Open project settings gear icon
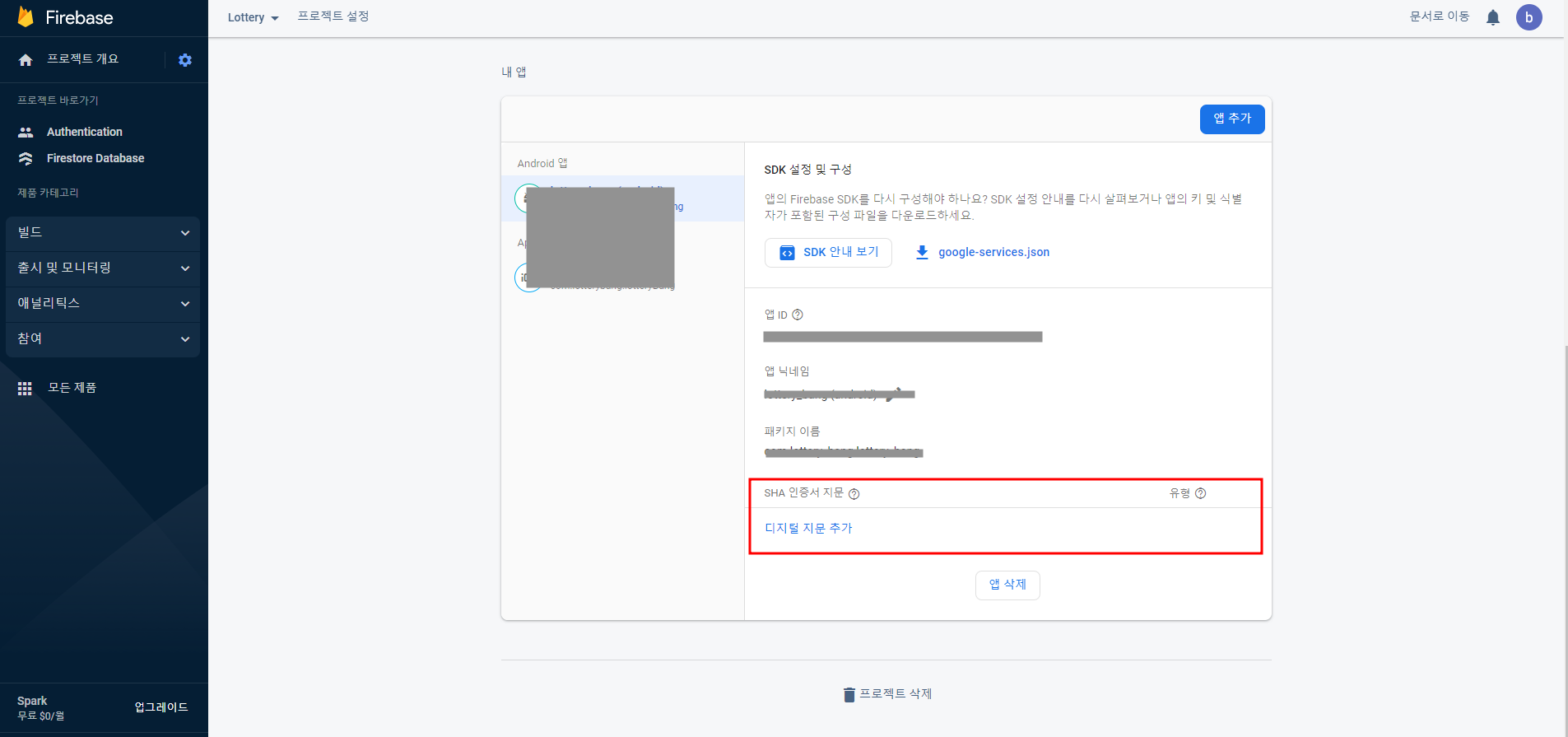The width and height of the screenshot is (1568, 737). coord(185,60)
